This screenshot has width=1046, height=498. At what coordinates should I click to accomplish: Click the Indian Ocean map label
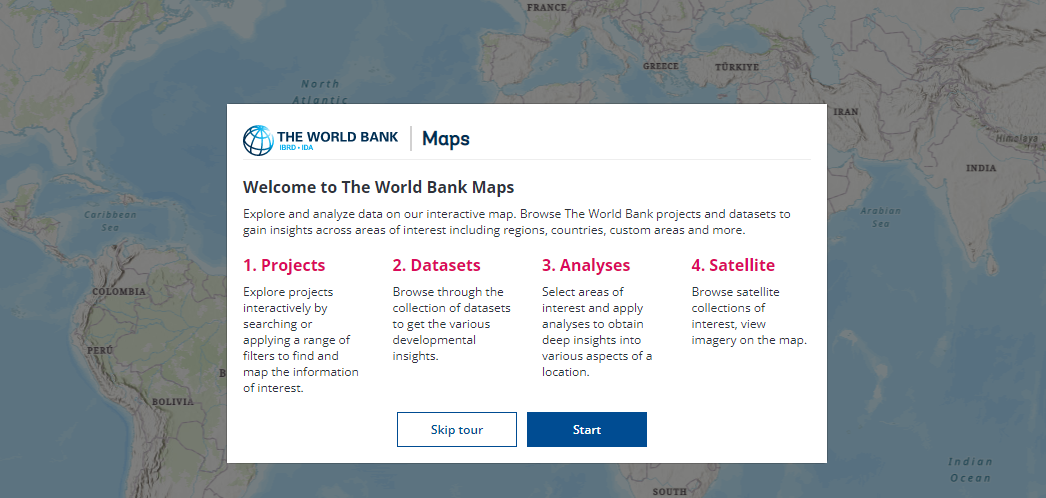point(971,469)
